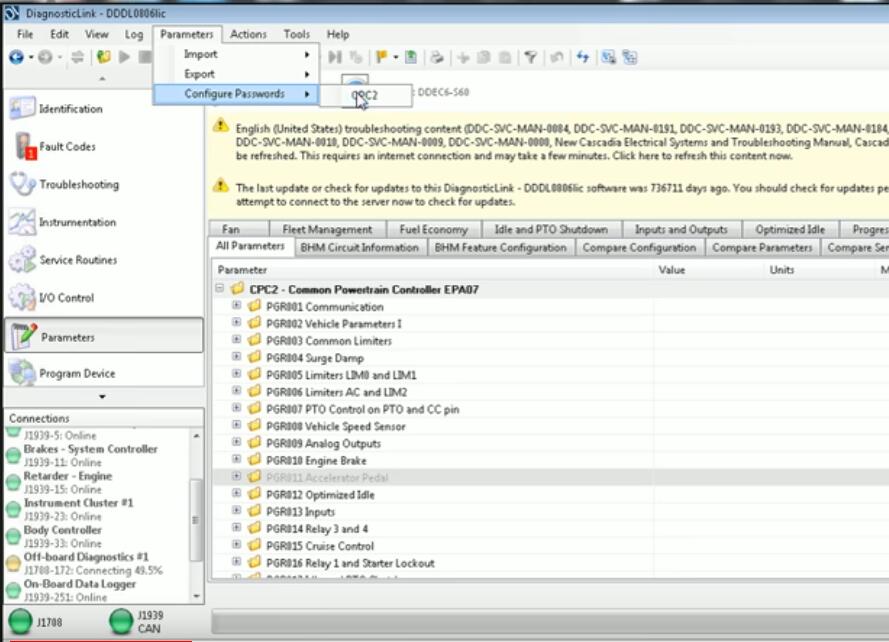
Task: Click the Connections list scrollbar thumb
Action: pyautogui.click(x=196, y=520)
